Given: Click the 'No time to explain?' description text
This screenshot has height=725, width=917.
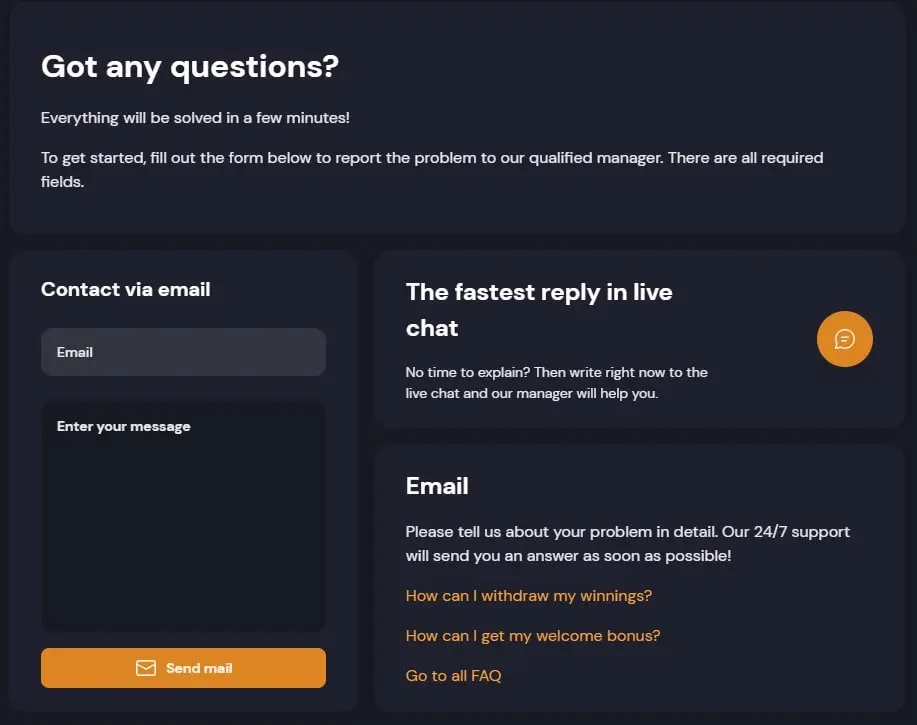Looking at the screenshot, I should coord(556,372).
